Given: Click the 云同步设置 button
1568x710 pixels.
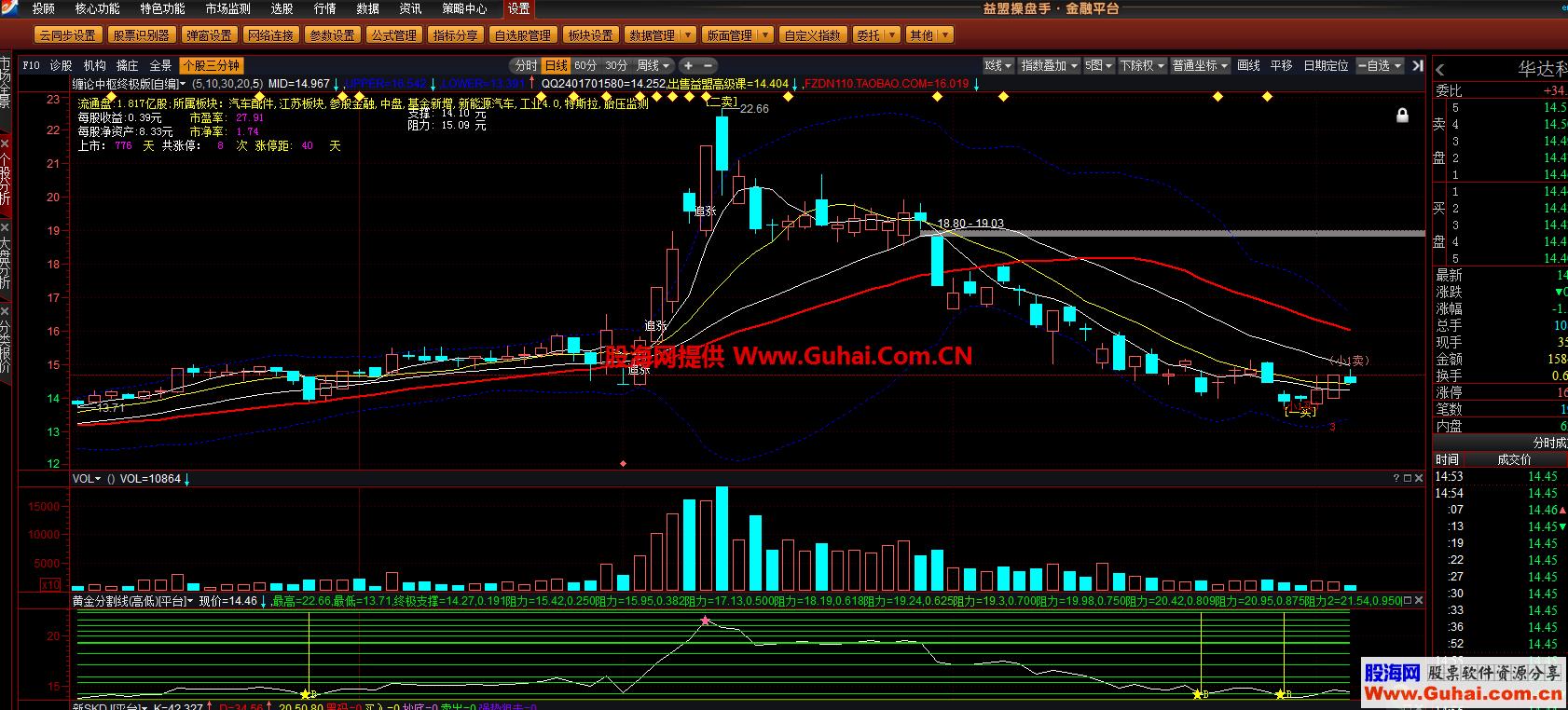Looking at the screenshot, I should coord(67,35).
